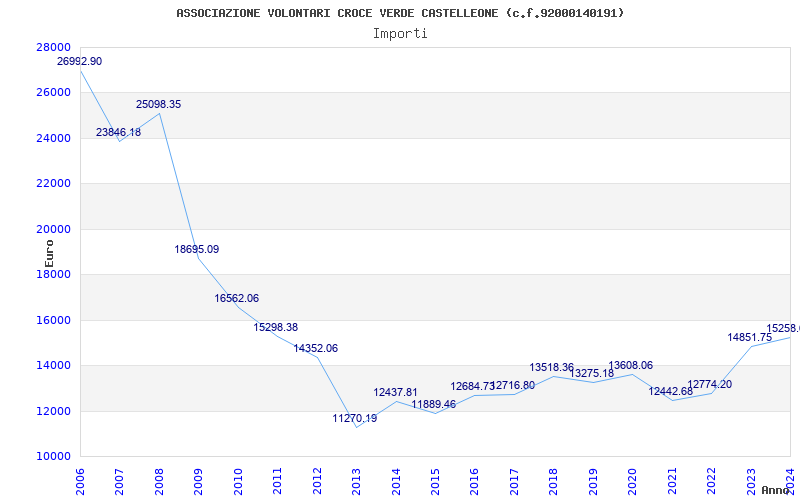Click the x-axis year 2022
The image size is (800, 500).
(x=711, y=481)
